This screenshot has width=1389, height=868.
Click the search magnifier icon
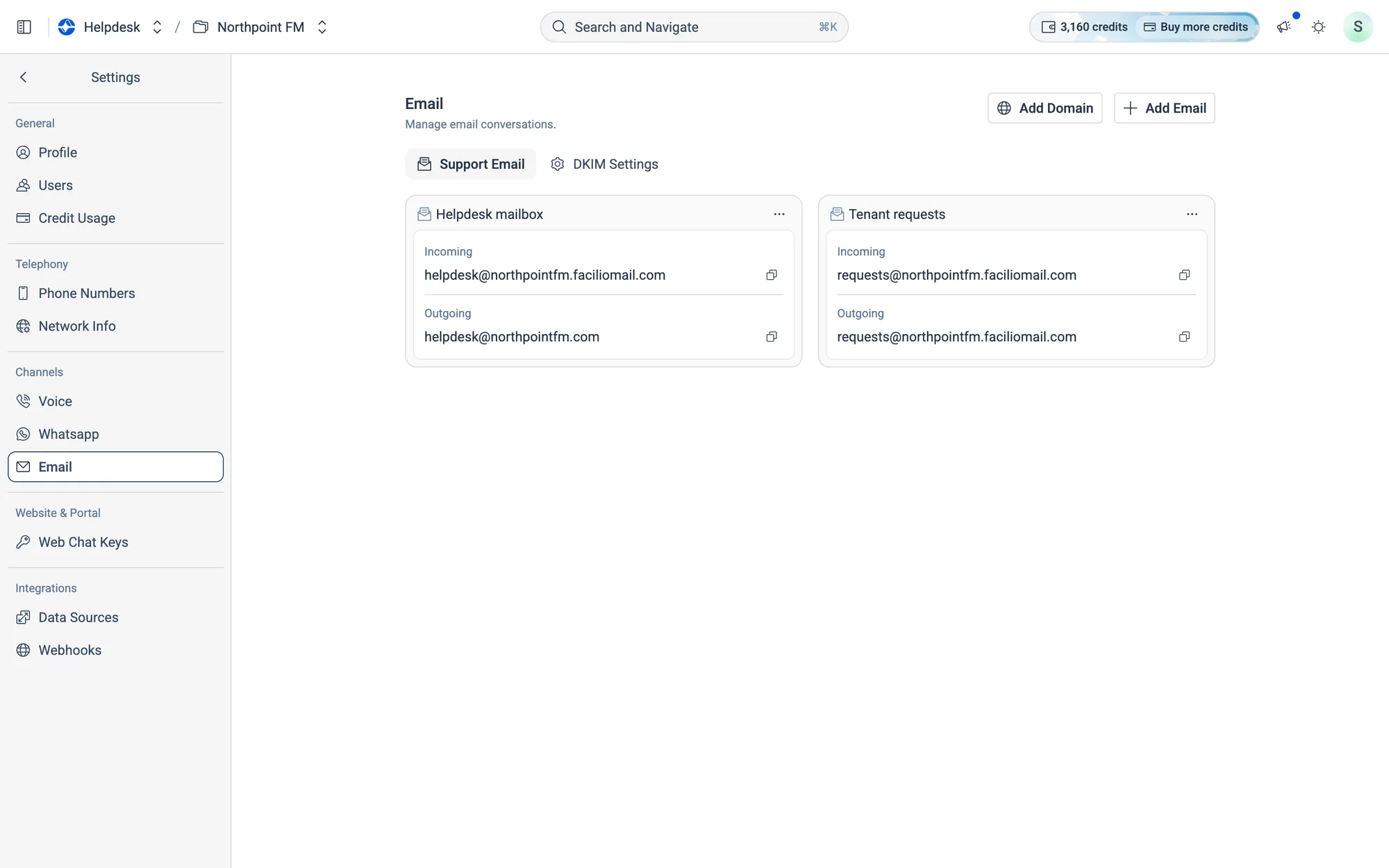point(559,27)
